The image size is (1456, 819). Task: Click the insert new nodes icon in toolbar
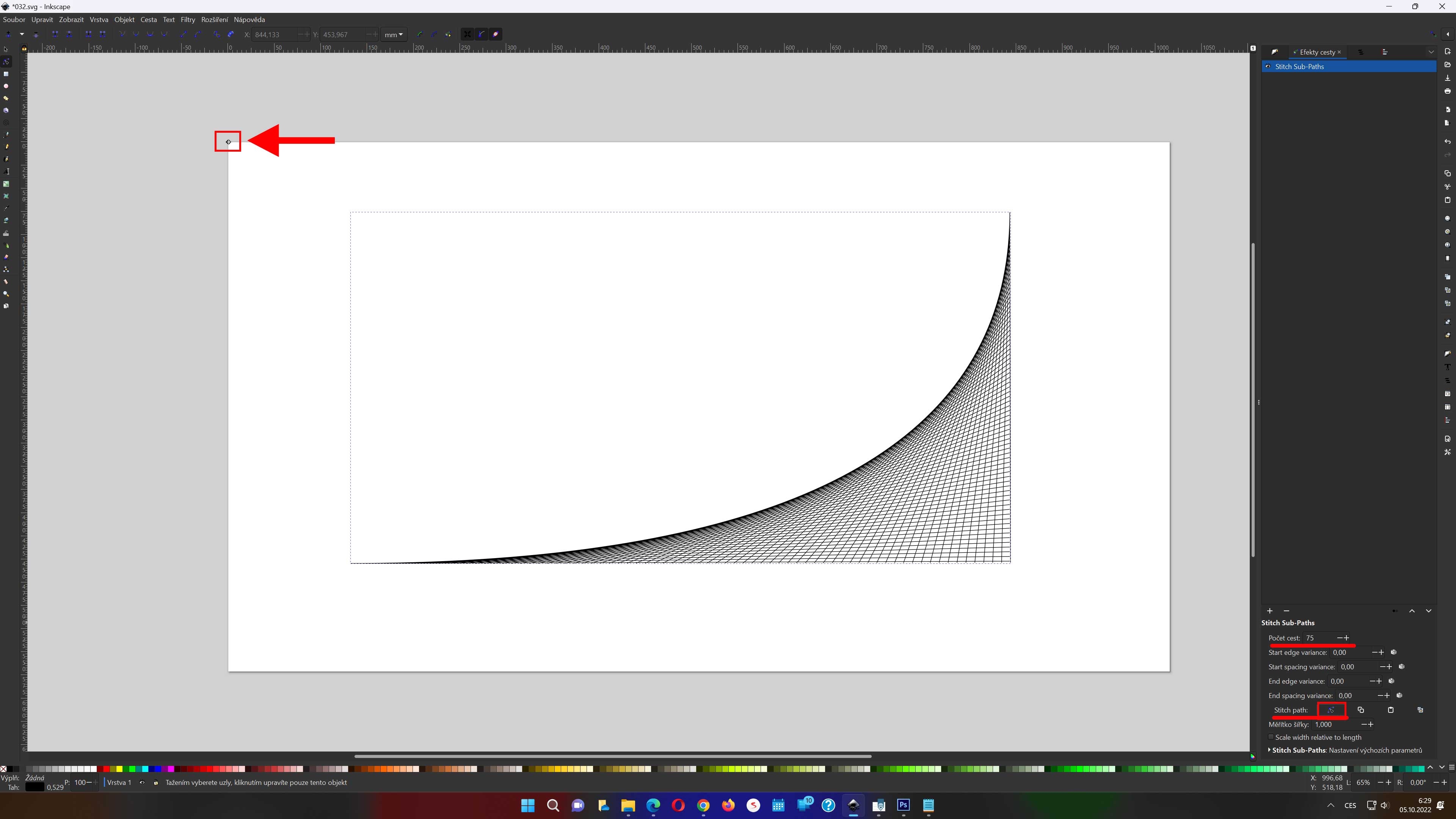[8, 35]
